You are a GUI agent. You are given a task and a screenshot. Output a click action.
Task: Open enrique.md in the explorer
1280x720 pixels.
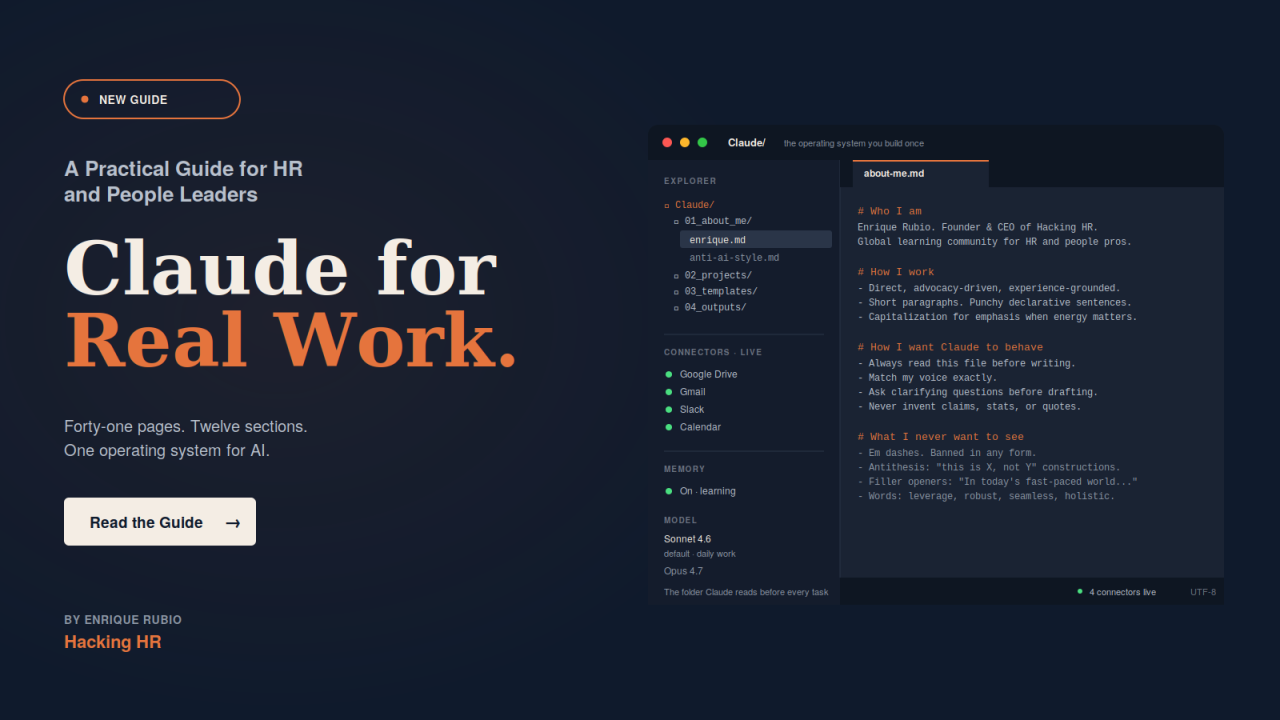(x=756, y=240)
